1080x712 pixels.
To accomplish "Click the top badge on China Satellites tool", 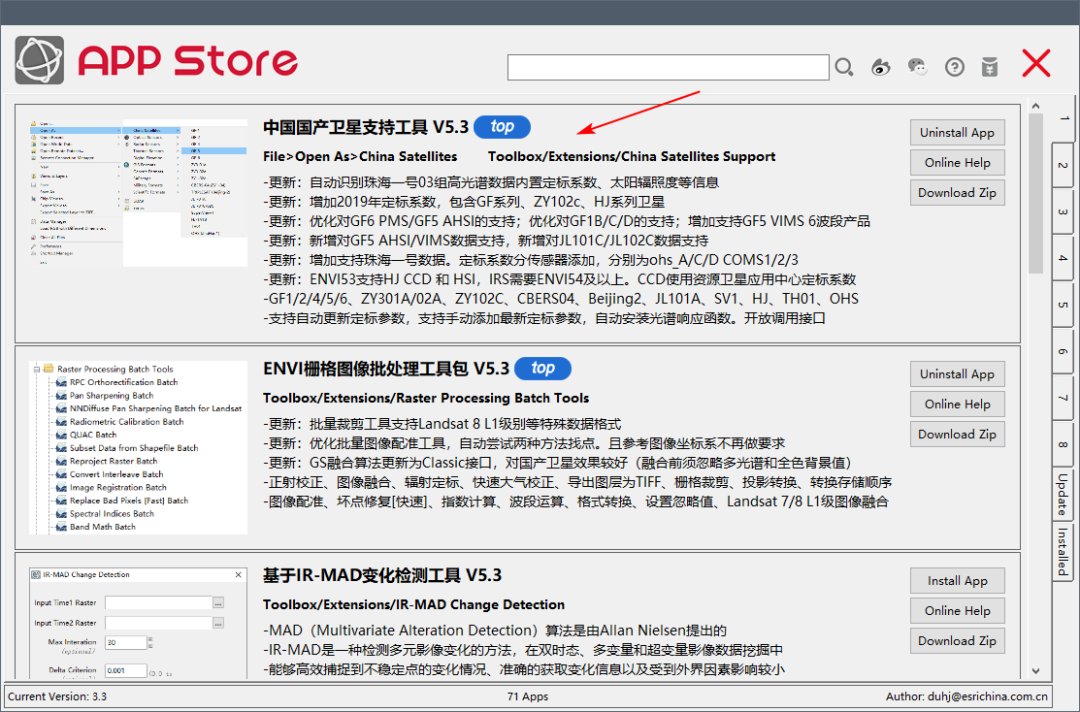I will point(502,127).
